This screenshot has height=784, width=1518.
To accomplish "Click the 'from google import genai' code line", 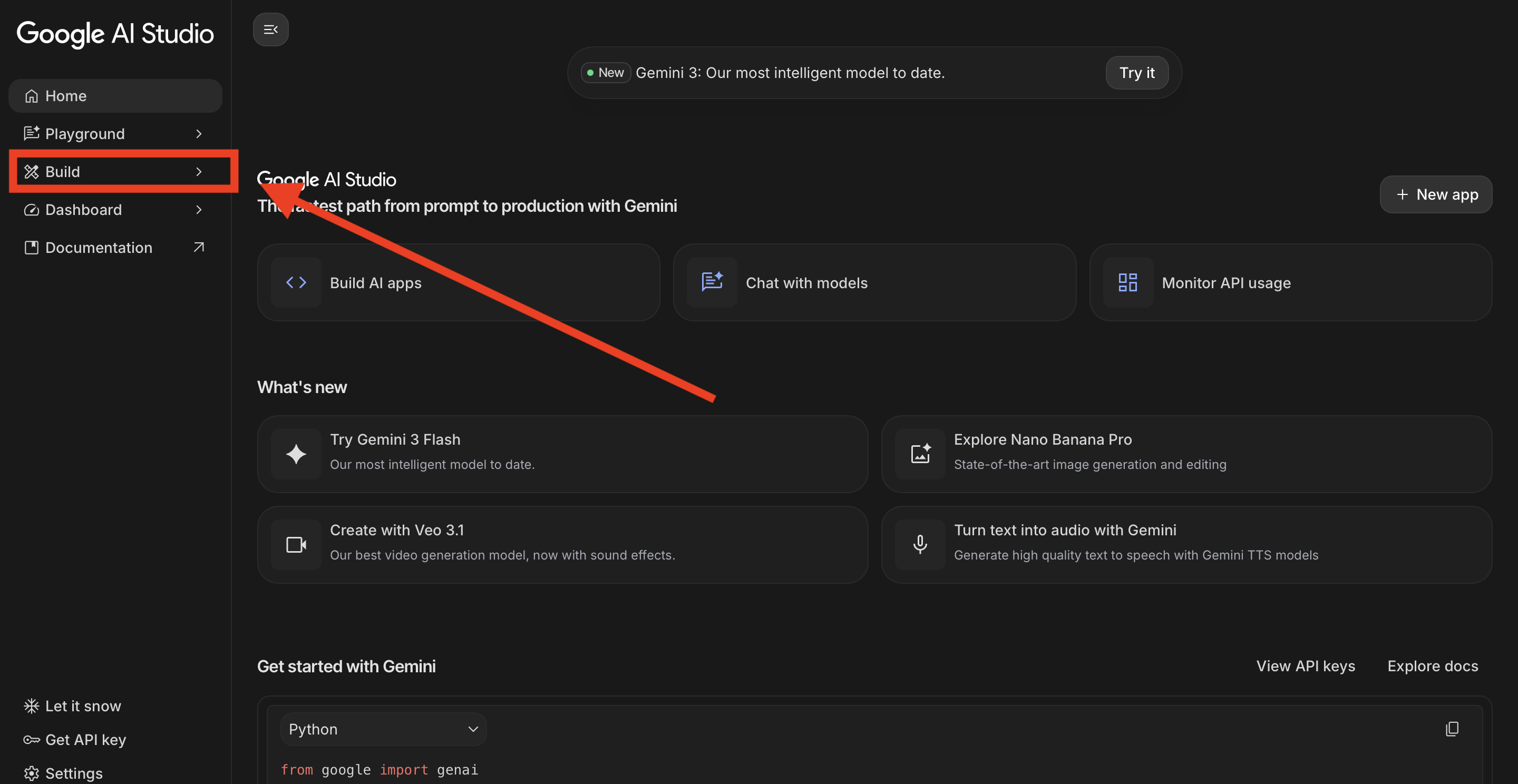I will pyautogui.click(x=379, y=770).
